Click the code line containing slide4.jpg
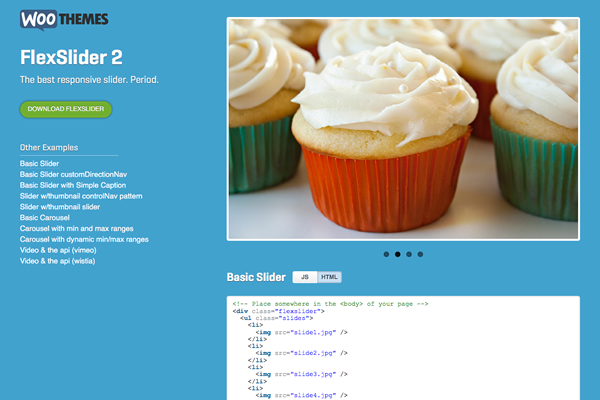The width and height of the screenshot is (600, 400). coord(302,395)
